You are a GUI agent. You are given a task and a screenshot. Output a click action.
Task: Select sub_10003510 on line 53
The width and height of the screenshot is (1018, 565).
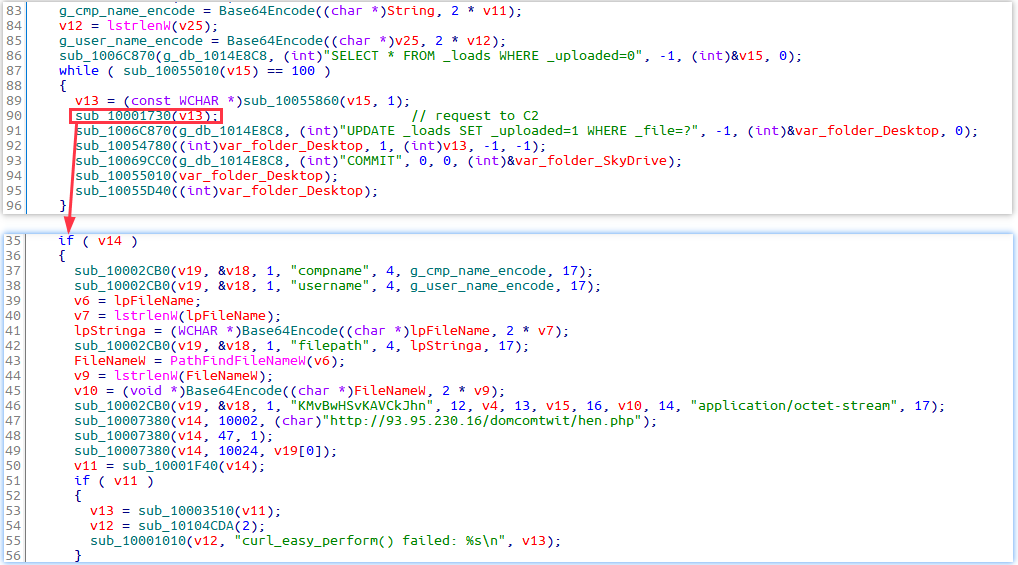[x=187, y=510]
